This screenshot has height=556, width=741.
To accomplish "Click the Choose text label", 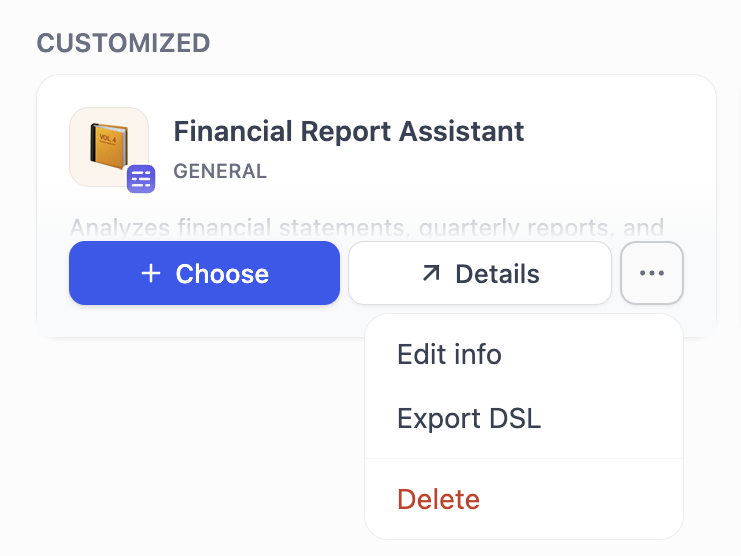I will click(x=222, y=274).
